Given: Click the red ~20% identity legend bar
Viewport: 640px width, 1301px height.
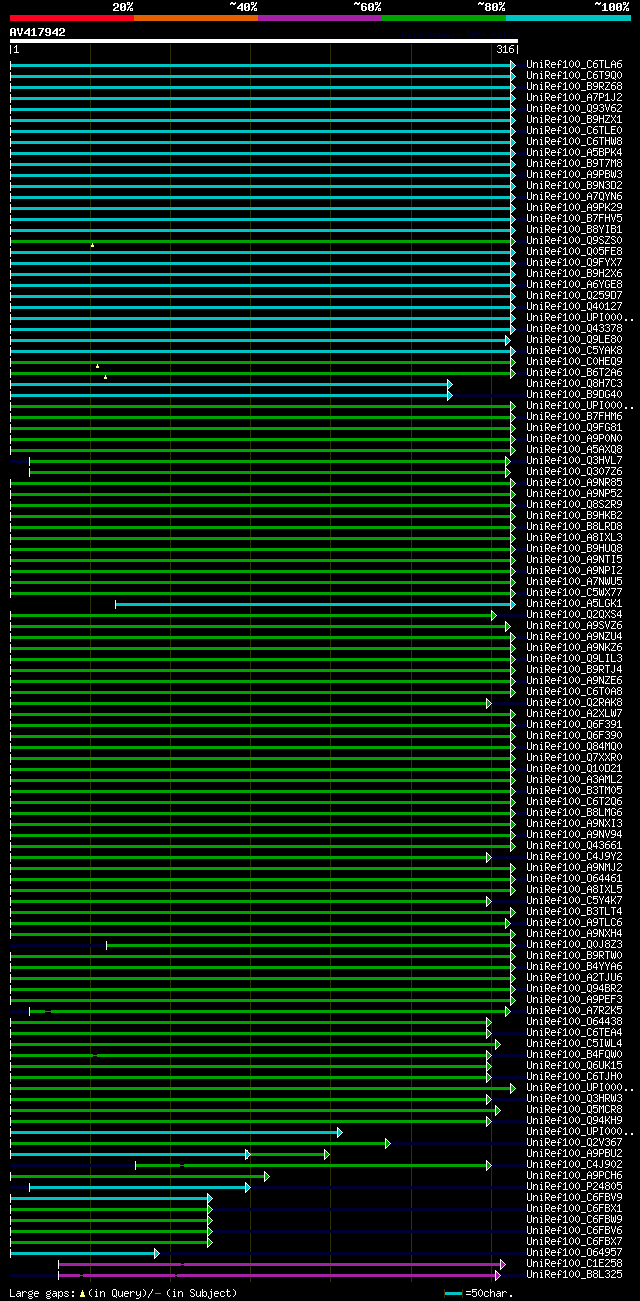Looking at the screenshot, I should point(72,18).
